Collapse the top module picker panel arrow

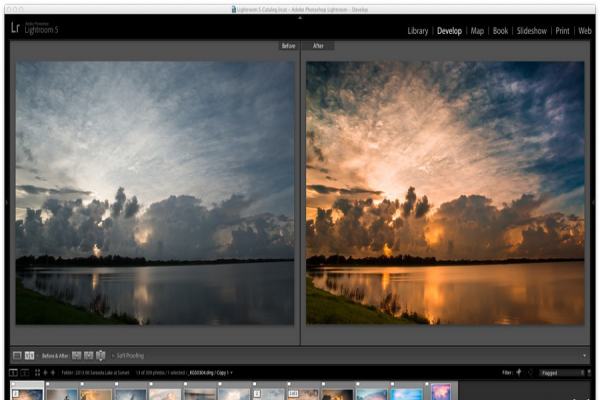pos(300,18)
